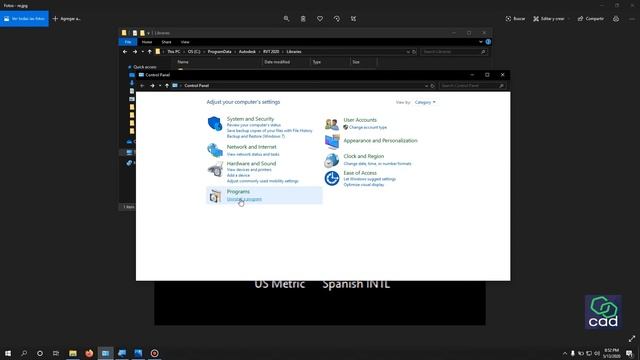Open Task View from the taskbar
Viewport: 640px width, 360px height.
point(56,353)
